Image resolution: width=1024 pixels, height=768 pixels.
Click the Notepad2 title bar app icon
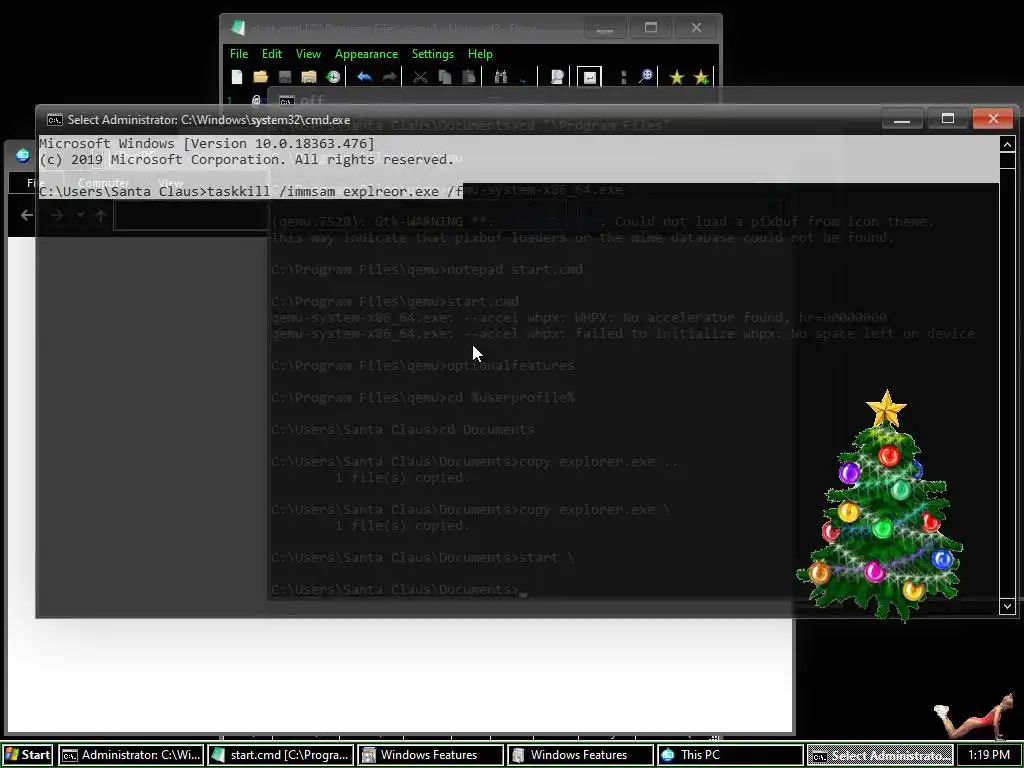(238, 28)
